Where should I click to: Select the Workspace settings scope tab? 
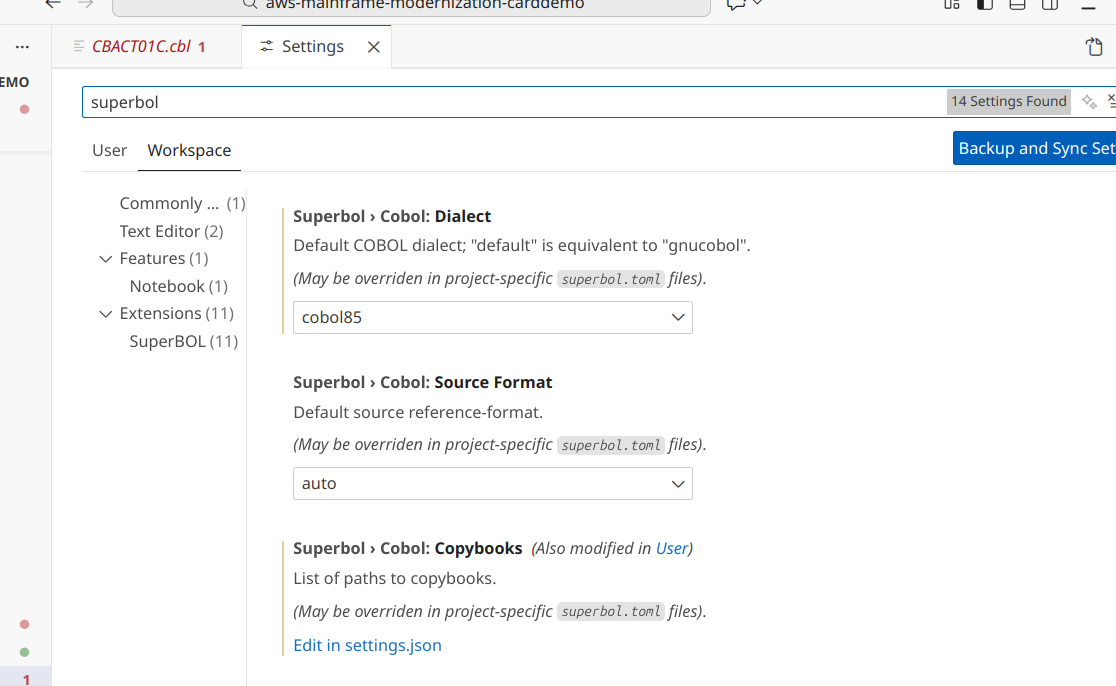coord(189,150)
